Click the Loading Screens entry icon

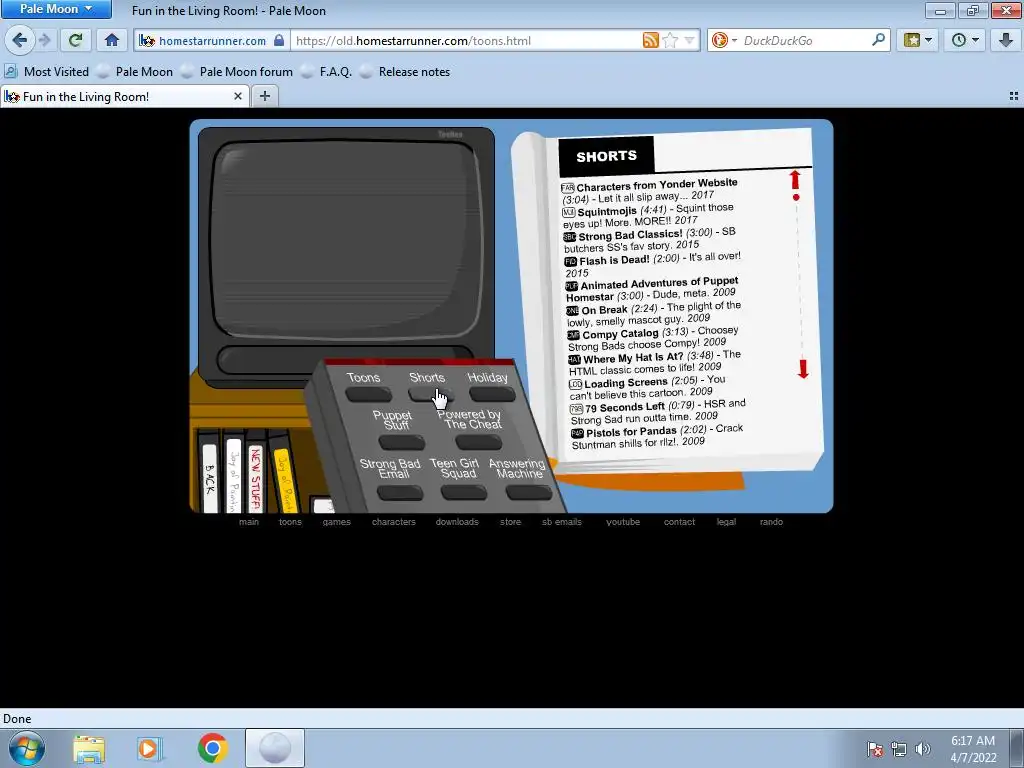pyautogui.click(x=575, y=384)
